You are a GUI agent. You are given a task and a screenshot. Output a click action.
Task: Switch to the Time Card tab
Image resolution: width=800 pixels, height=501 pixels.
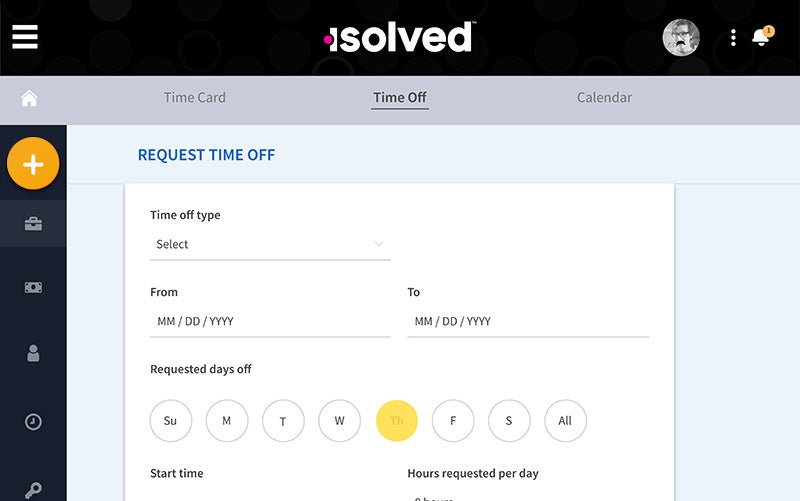(195, 98)
